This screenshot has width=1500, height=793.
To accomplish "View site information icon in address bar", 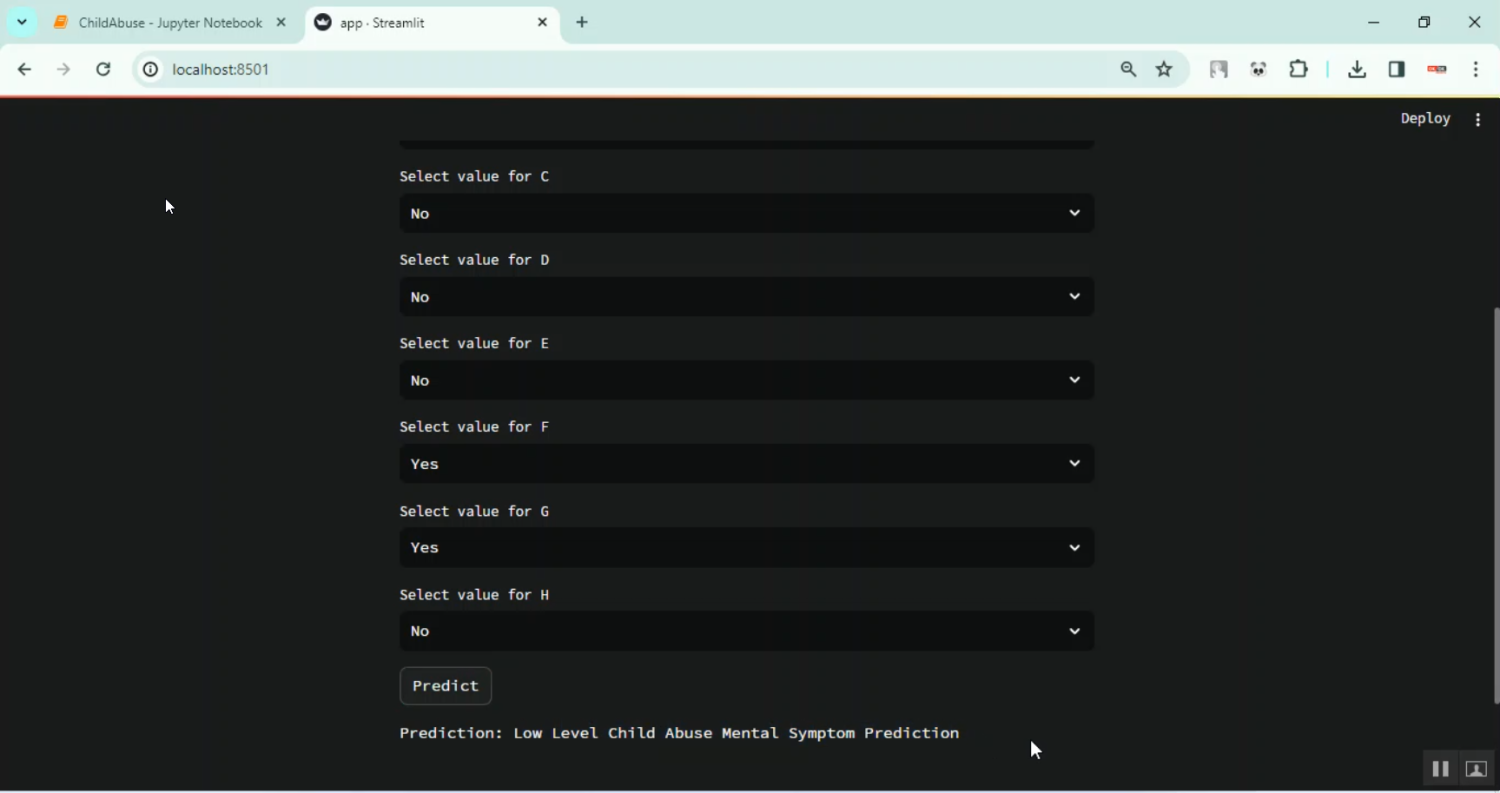I will [x=150, y=69].
